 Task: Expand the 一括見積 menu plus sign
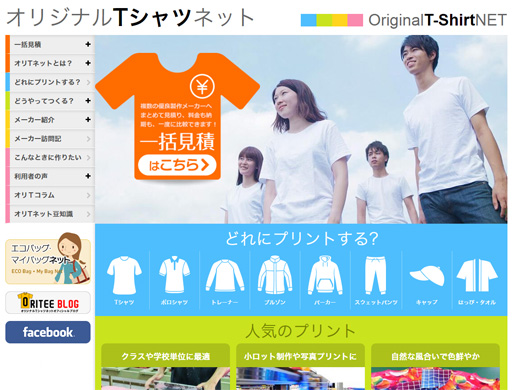click(88, 44)
